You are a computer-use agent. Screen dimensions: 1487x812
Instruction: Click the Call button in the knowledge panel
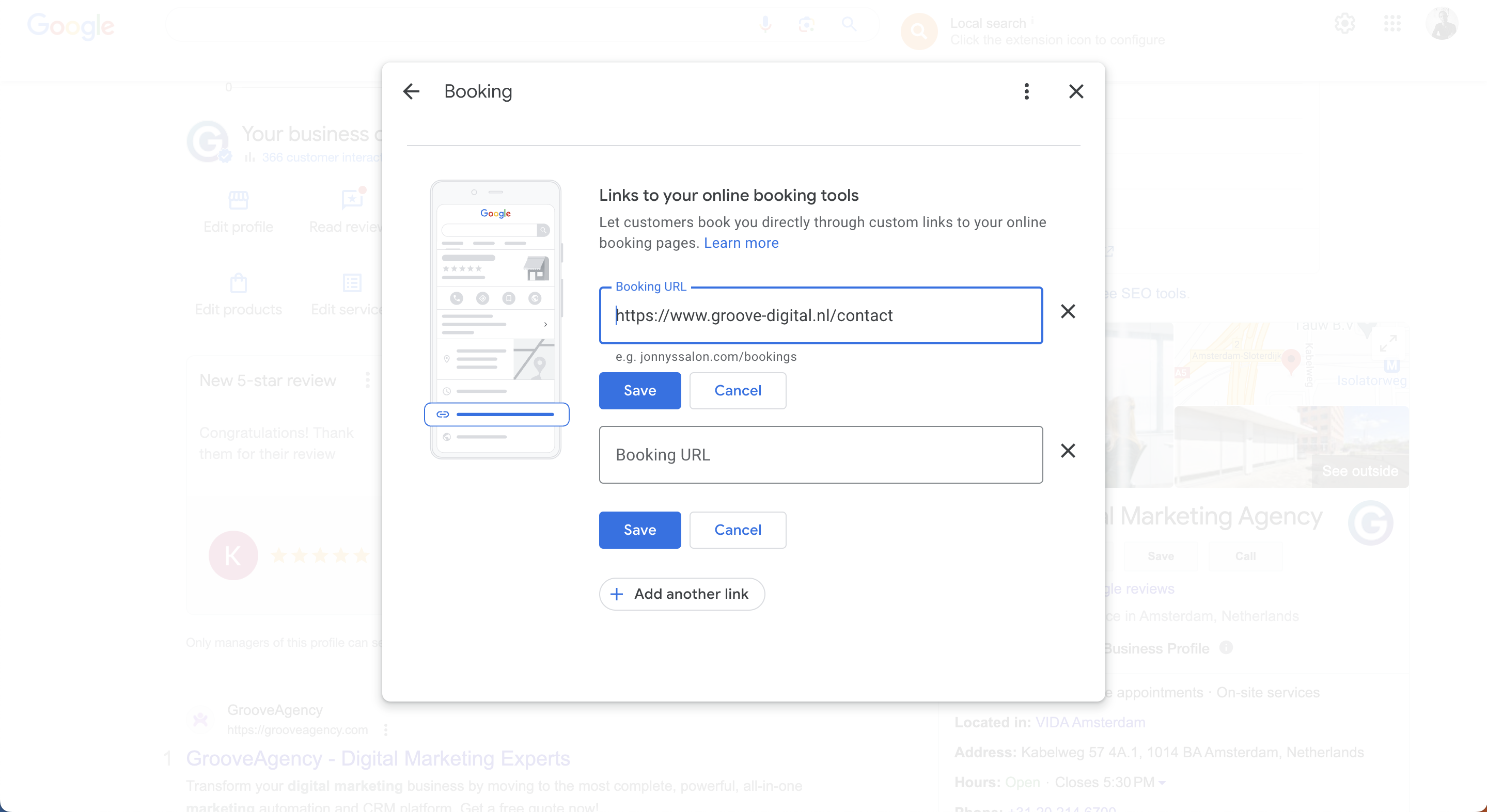pos(1245,556)
